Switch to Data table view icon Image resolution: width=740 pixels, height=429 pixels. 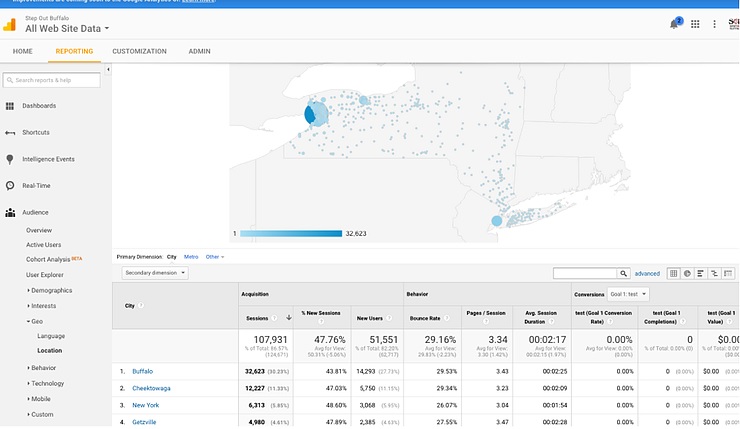point(673,273)
